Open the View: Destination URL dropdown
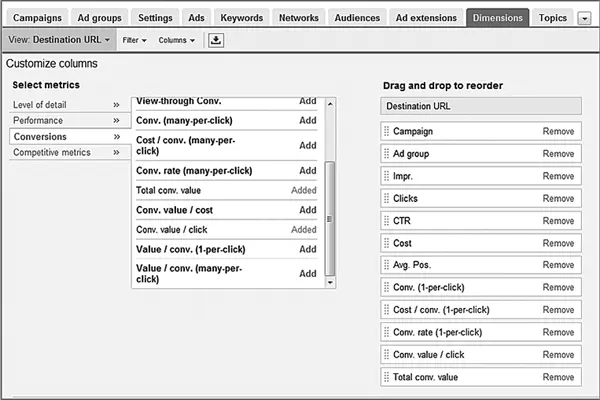600x400 pixels. [x=59, y=40]
